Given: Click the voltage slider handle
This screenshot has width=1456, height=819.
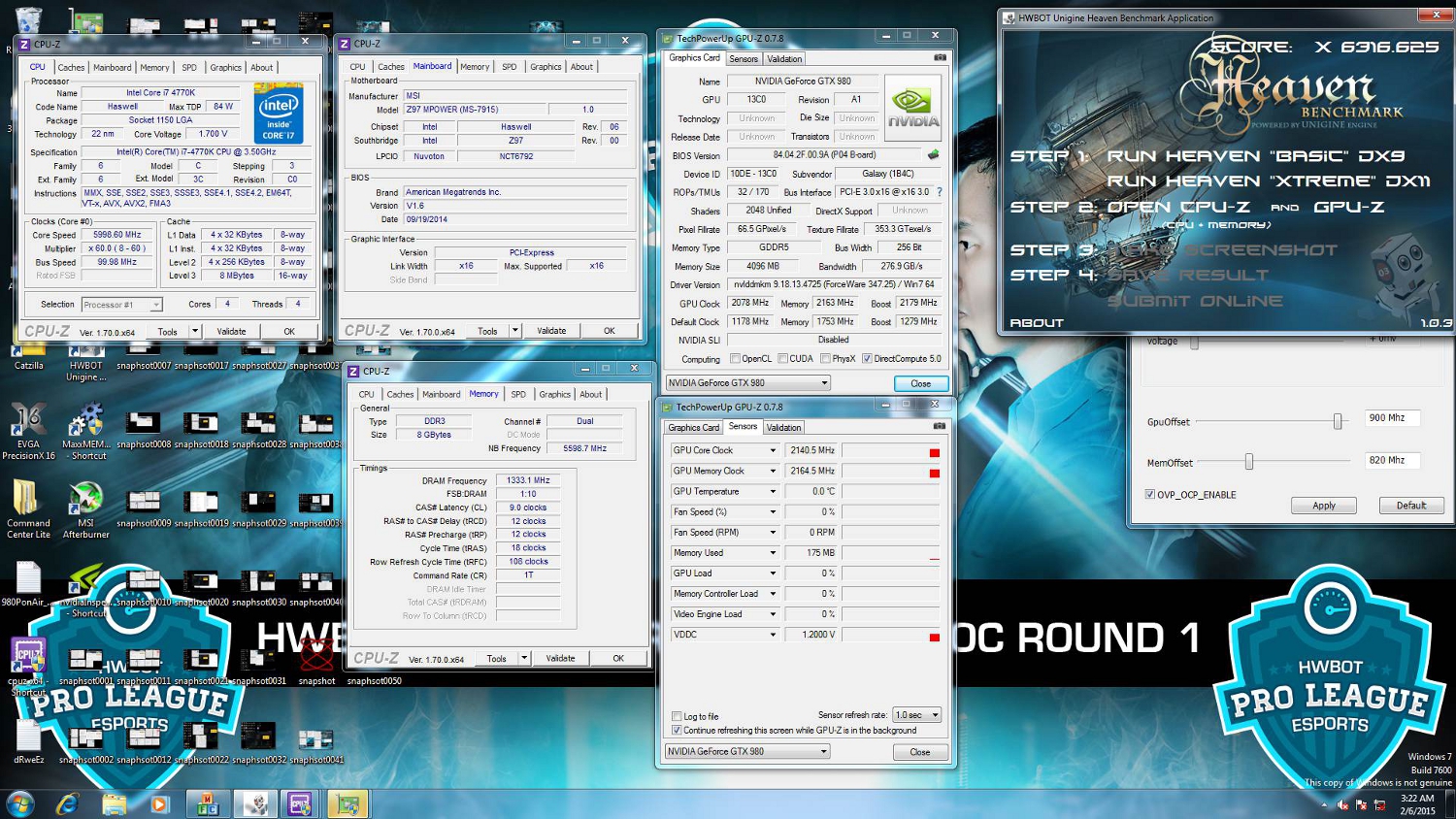Looking at the screenshot, I should click(1195, 342).
